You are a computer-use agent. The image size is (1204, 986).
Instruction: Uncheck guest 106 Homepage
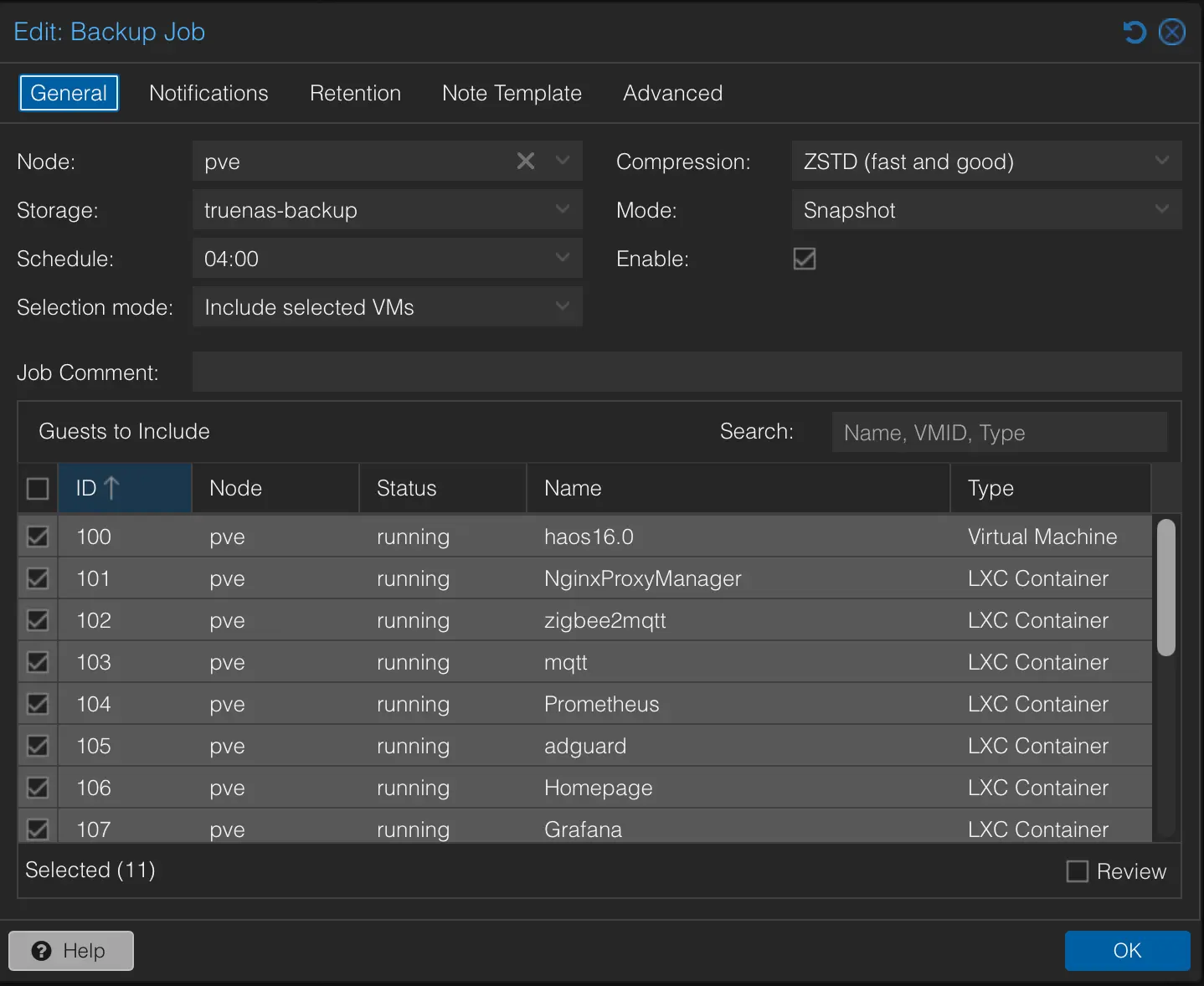click(38, 788)
